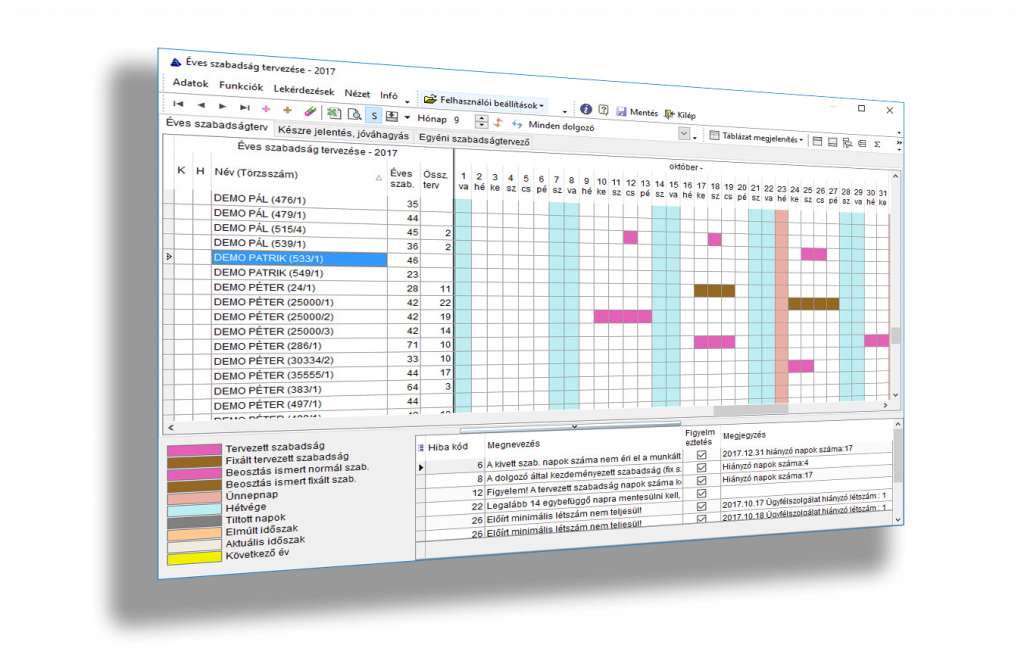Go to the last record arrow
The image size is (1024, 670).
point(244,106)
